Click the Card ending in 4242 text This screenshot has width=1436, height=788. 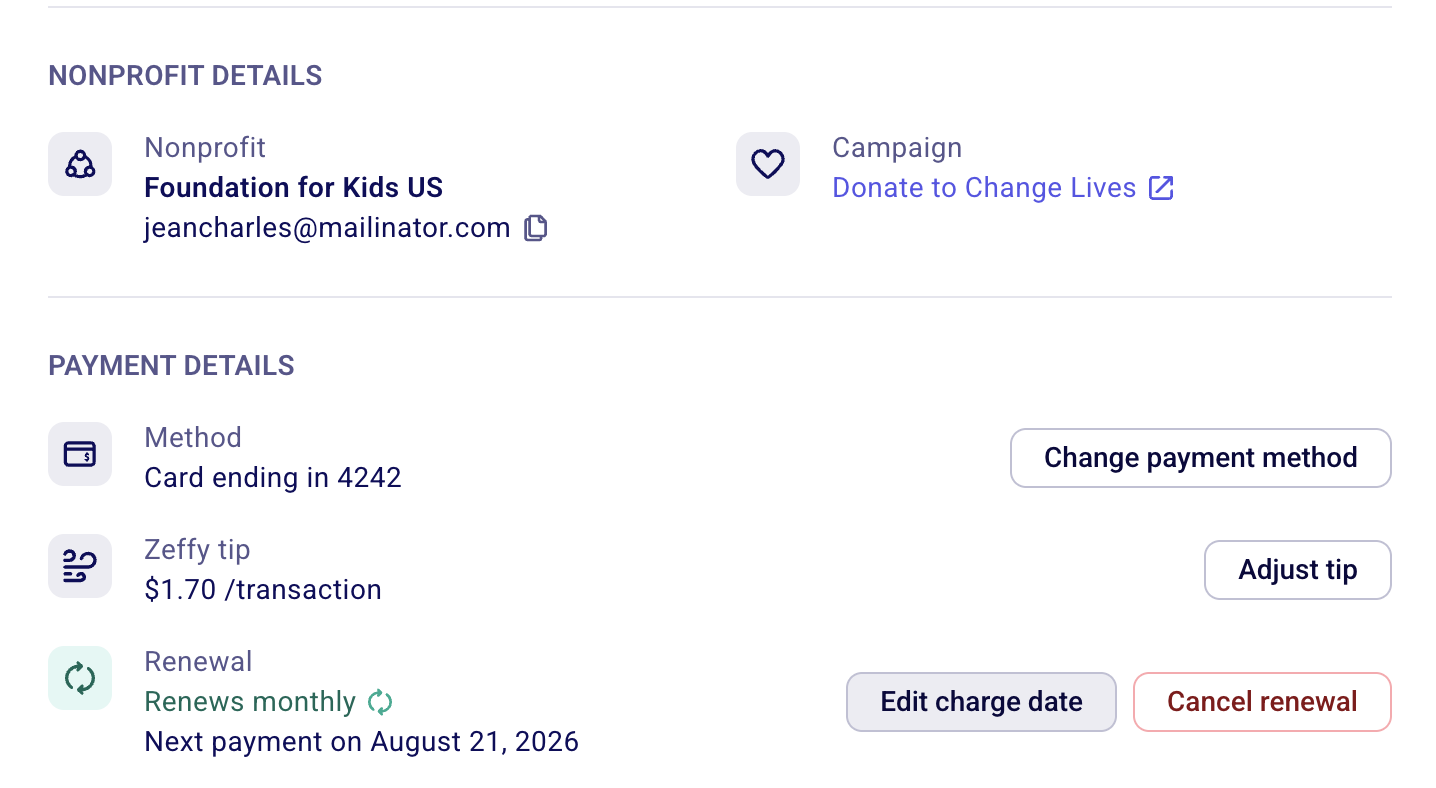pos(273,478)
